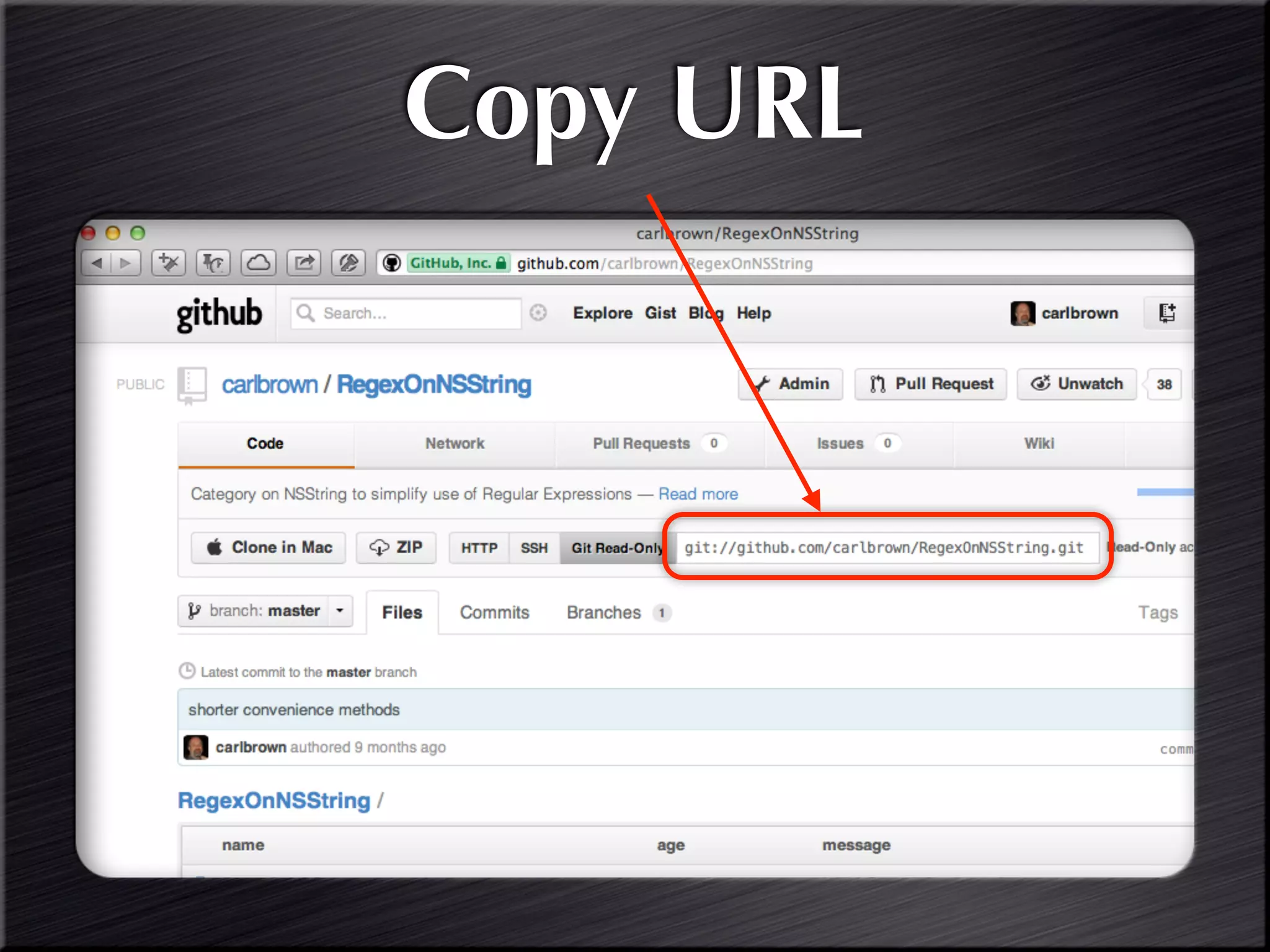1270x952 pixels.
Task: Click the repository book icon
Action: 192,386
